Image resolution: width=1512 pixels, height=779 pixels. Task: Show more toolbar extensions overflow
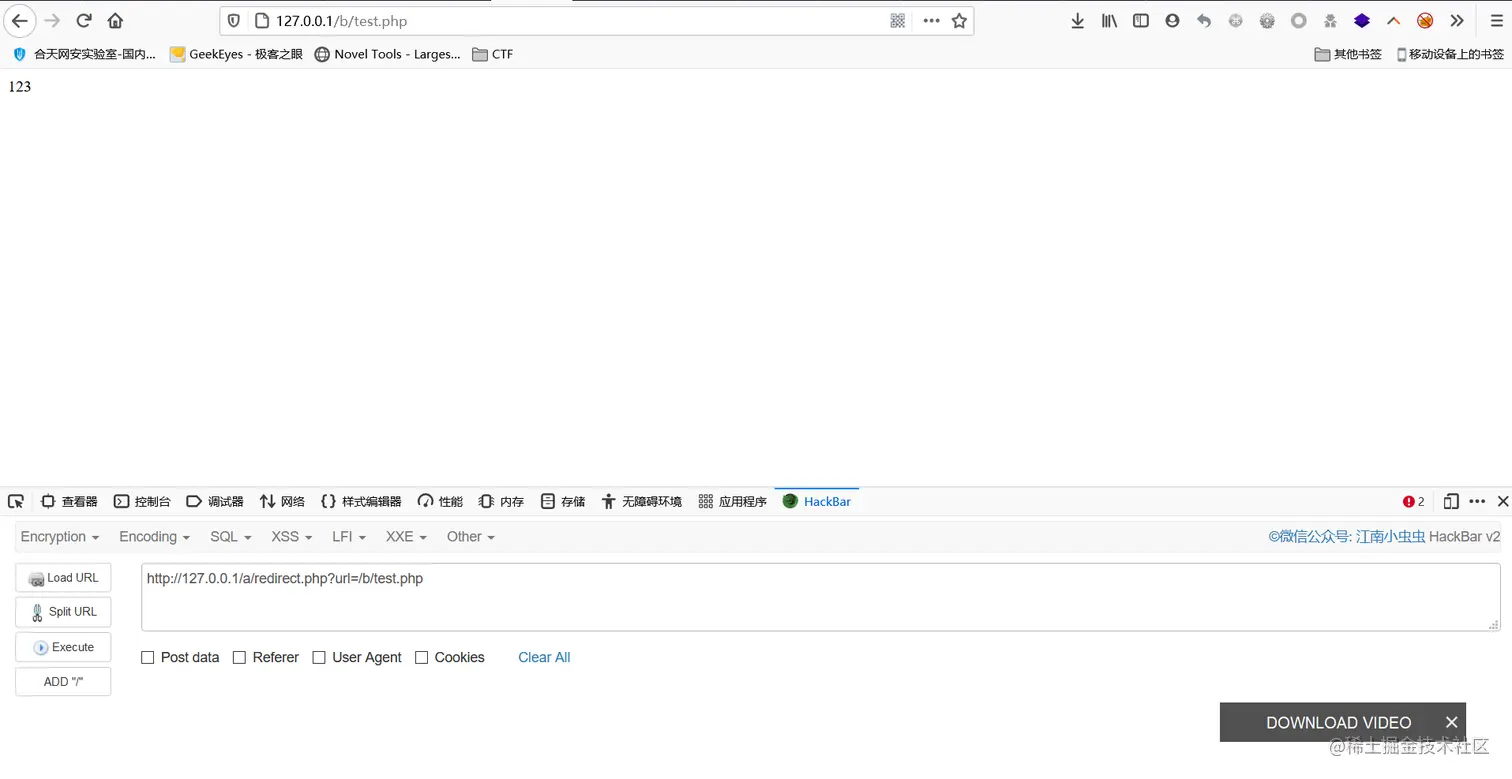[x=1457, y=20]
